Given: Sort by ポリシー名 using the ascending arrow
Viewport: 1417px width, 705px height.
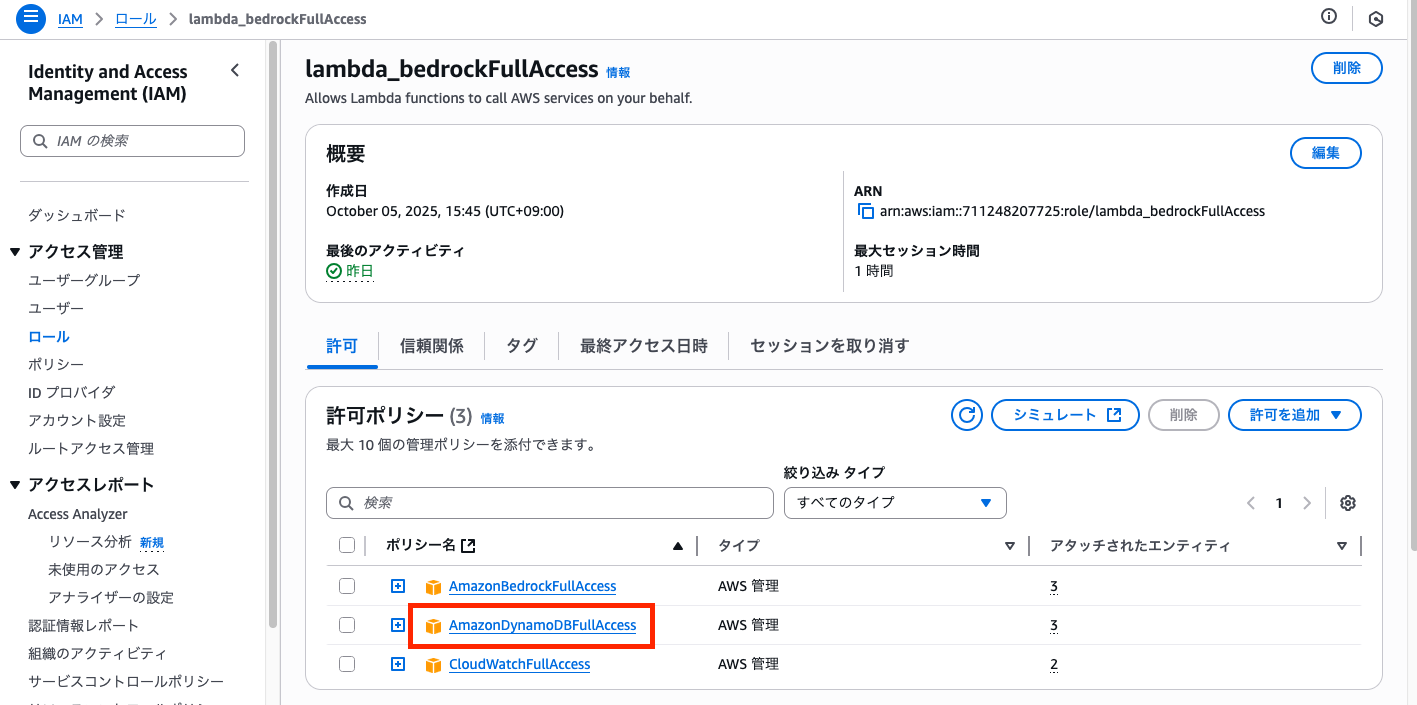Looking at the screenshot, I should pos(678,546).
